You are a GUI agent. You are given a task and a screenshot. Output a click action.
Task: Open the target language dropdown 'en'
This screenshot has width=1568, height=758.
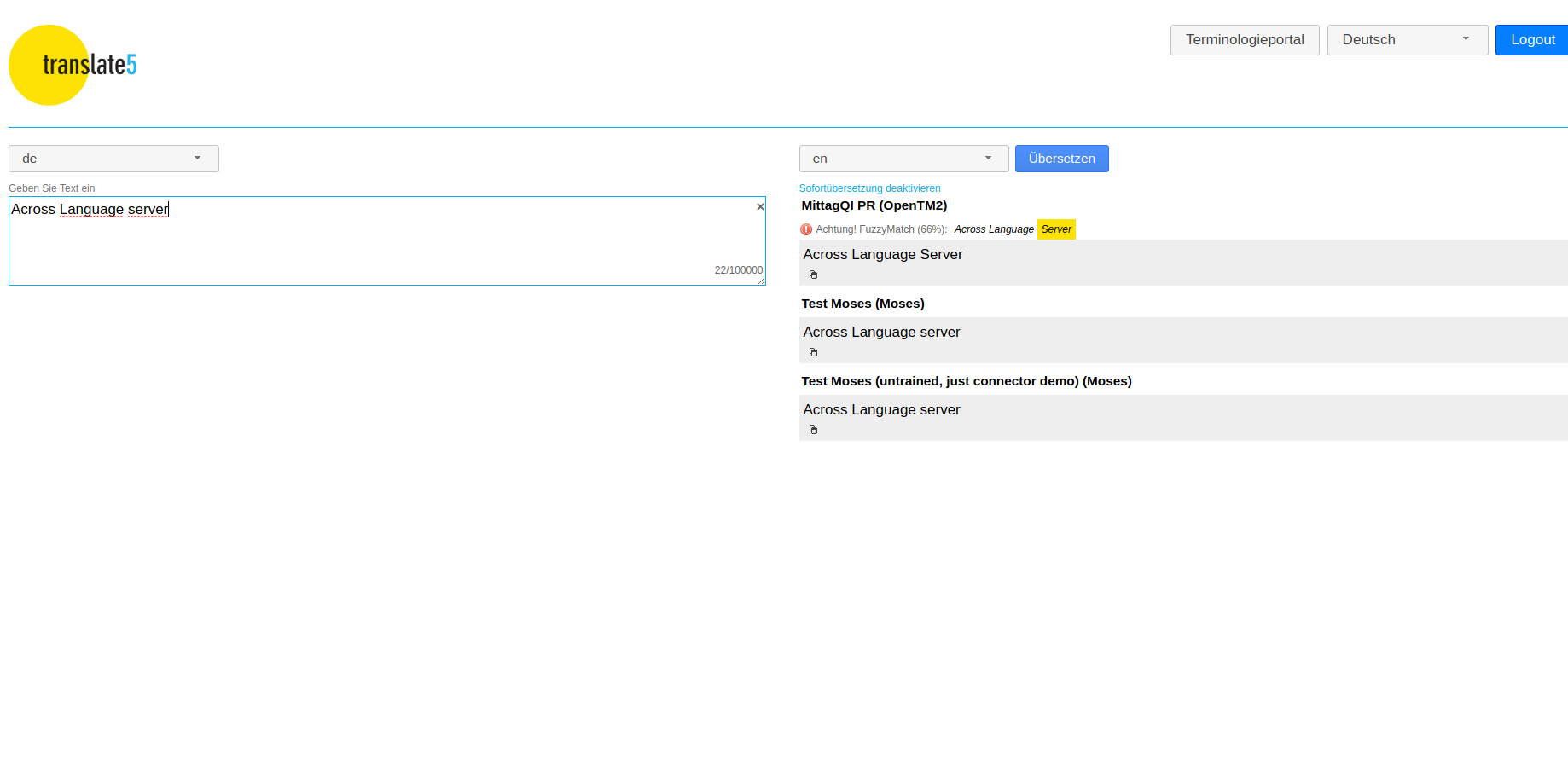pos(903,159)
